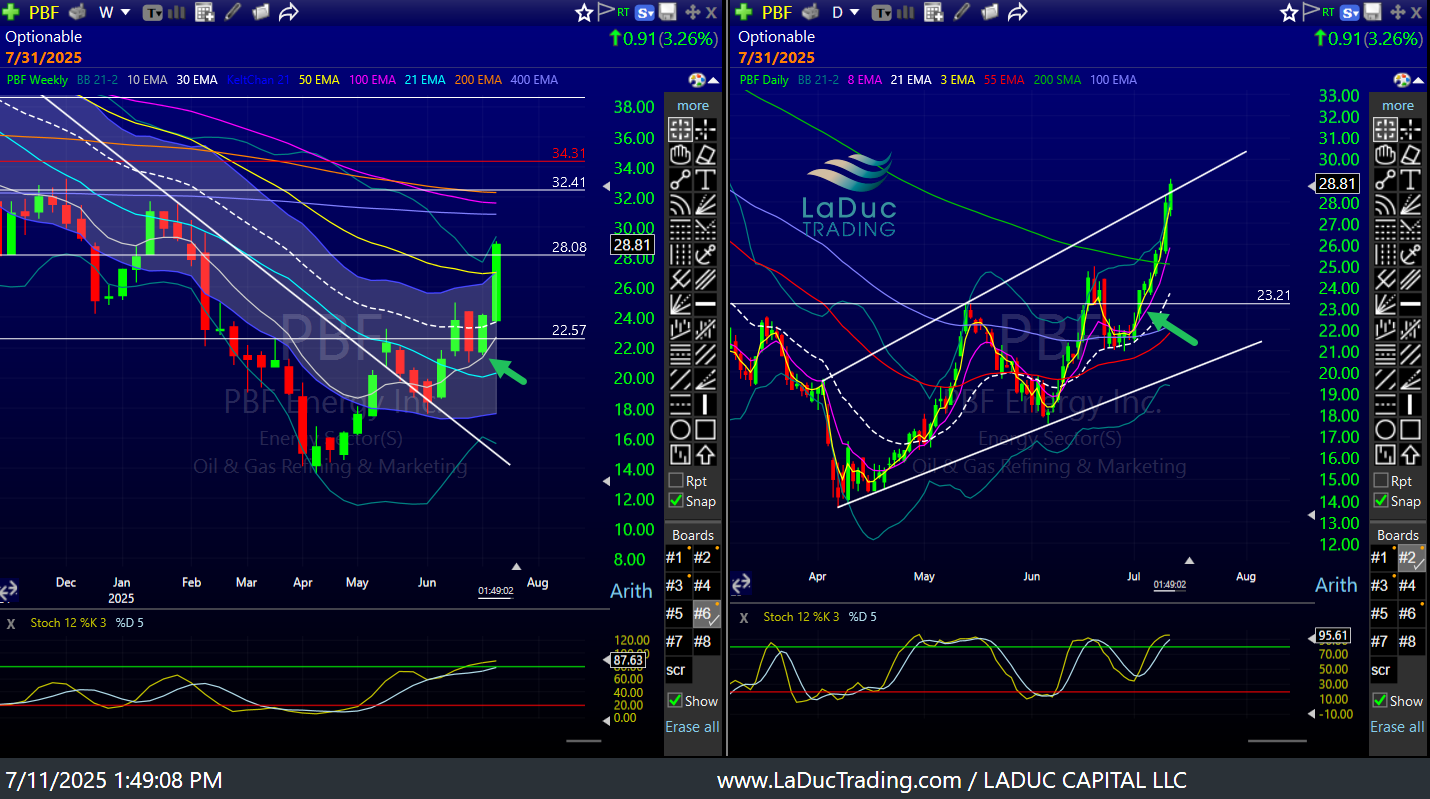Toggle Snap checkbox in weekly chart toolbox

(676, 501)
